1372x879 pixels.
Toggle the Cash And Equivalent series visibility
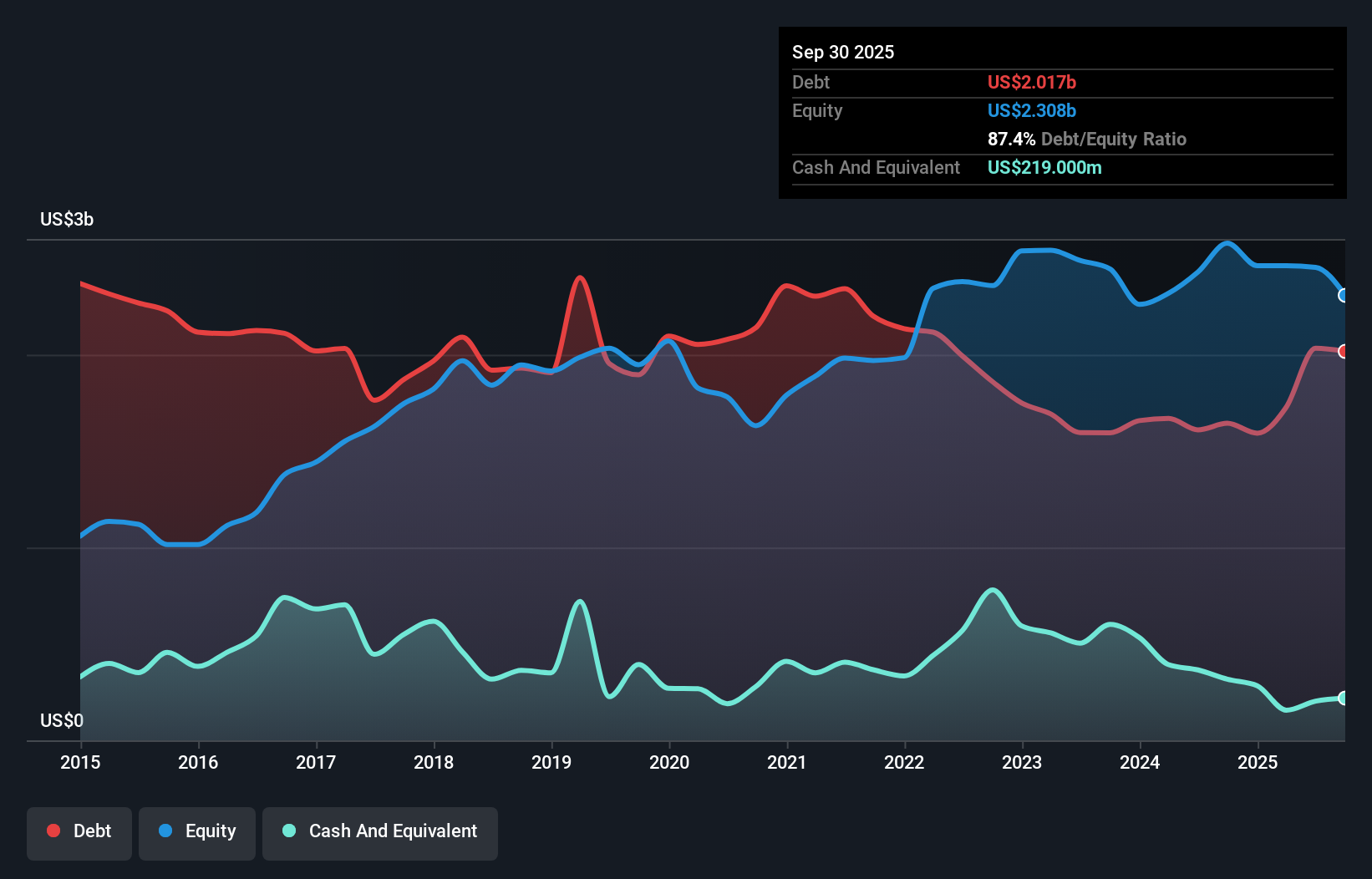[x=380, y=831]
